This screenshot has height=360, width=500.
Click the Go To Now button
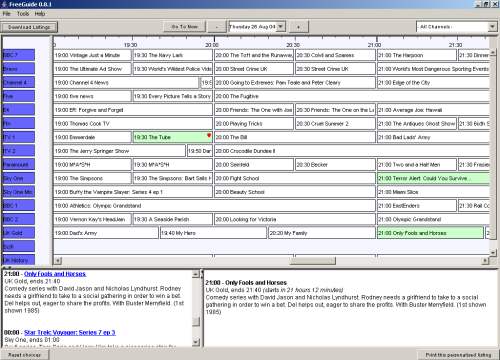coord(184,27)
